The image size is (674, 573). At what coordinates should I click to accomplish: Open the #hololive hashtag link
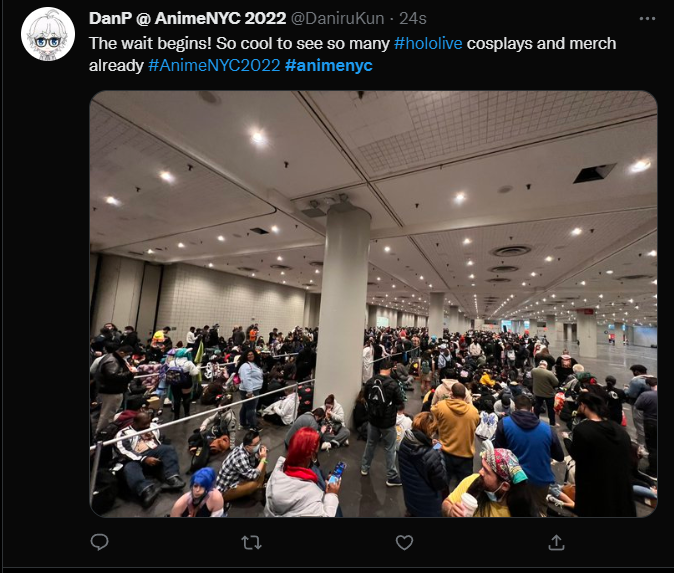[428, 43]
